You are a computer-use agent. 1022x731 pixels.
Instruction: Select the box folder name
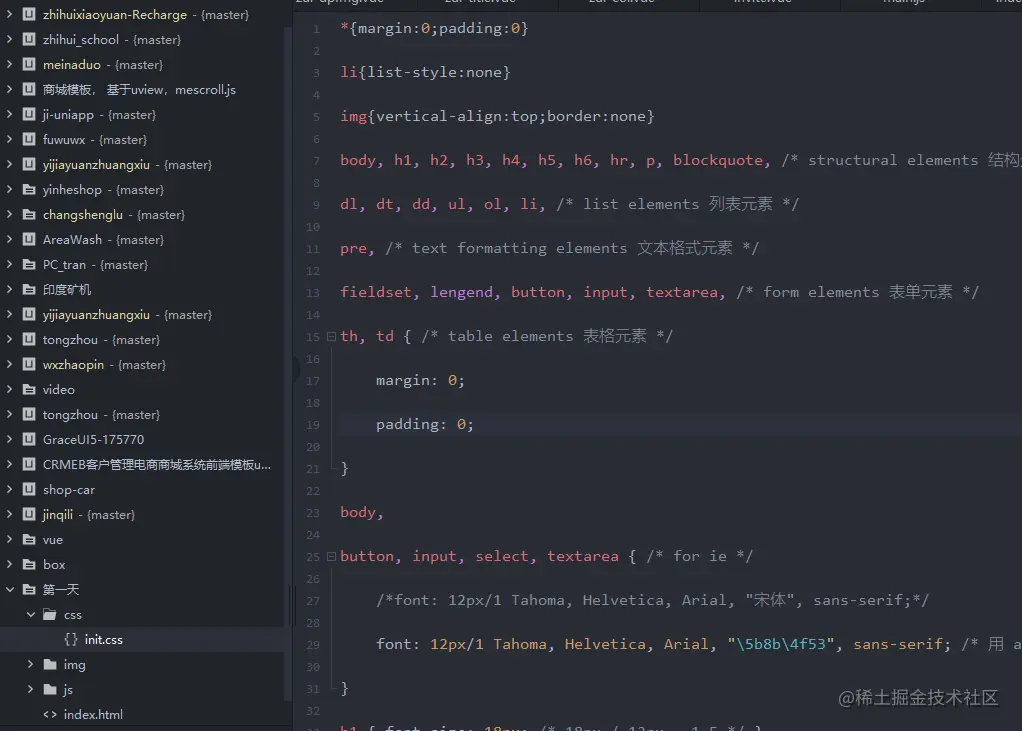pos(54,564)
